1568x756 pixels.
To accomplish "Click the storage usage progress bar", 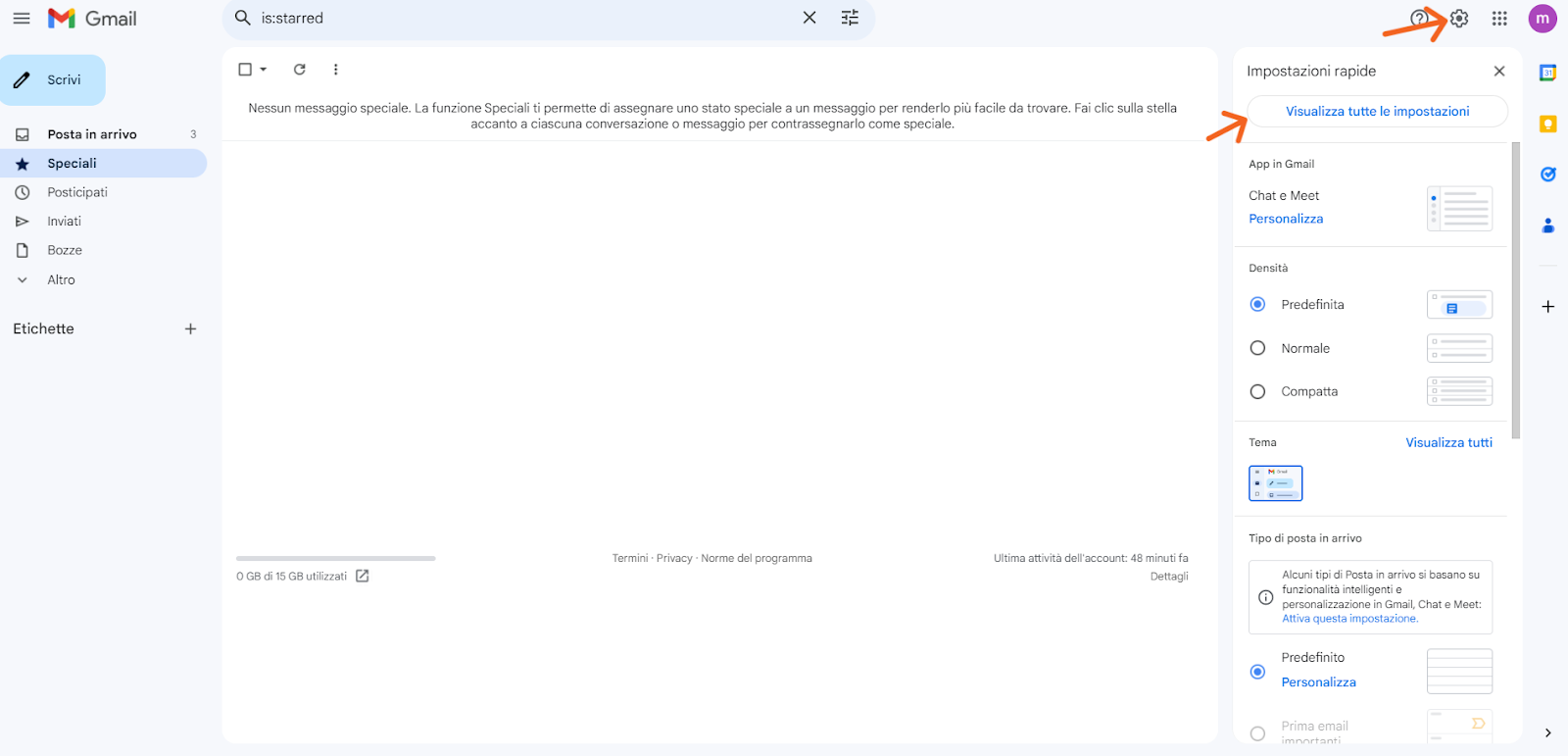I will point(336,558).
